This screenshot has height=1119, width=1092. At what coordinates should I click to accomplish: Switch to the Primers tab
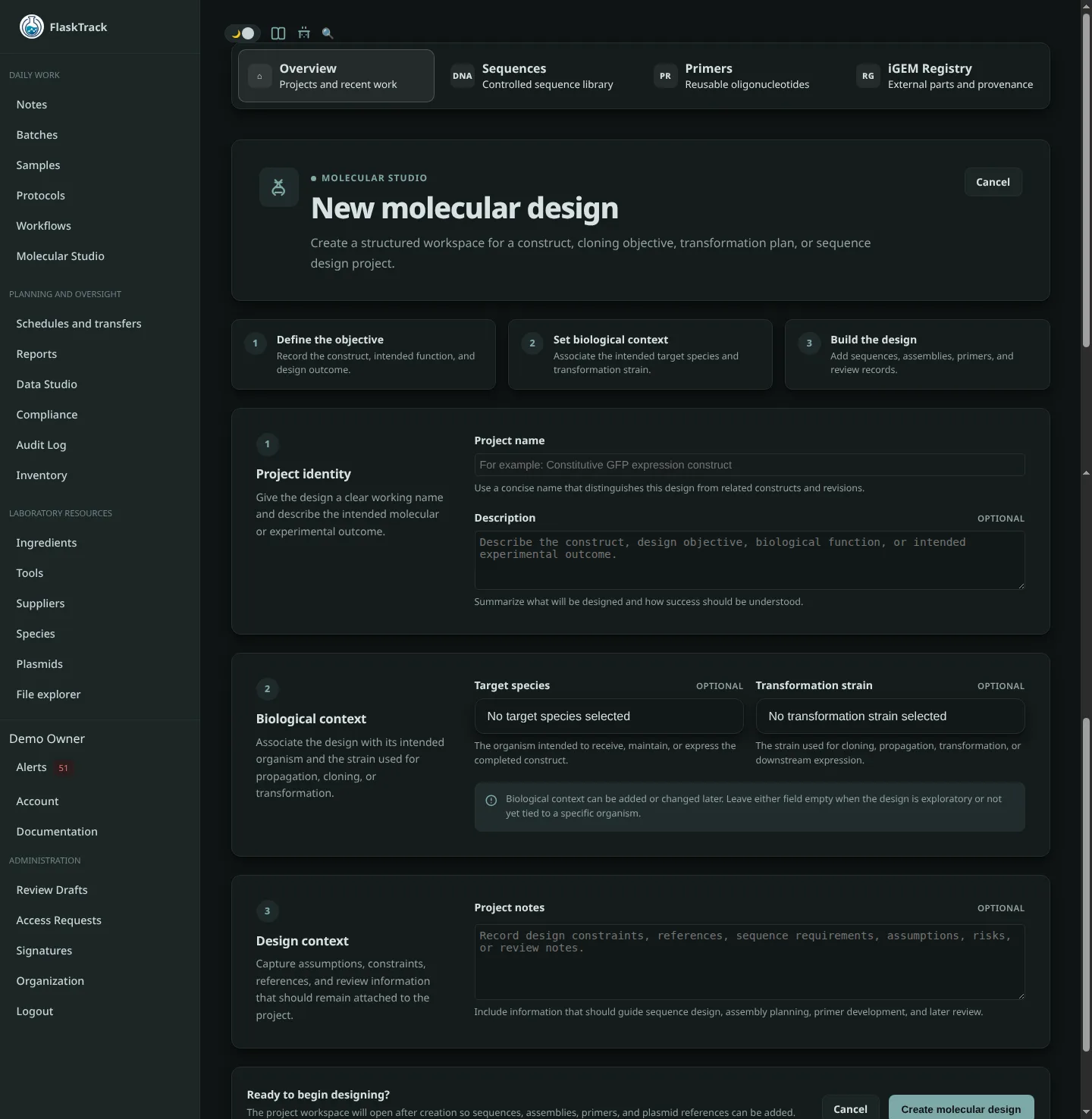click(742, 76)
